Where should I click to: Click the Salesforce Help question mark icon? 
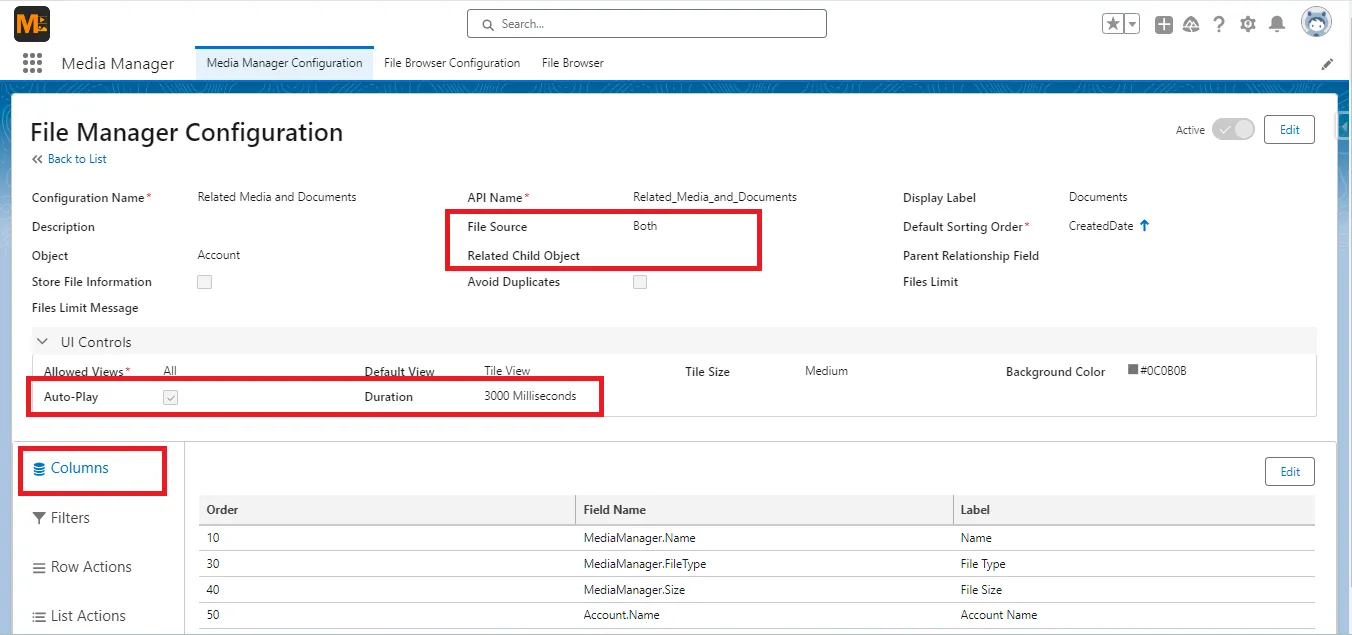tap(1219, 23)
